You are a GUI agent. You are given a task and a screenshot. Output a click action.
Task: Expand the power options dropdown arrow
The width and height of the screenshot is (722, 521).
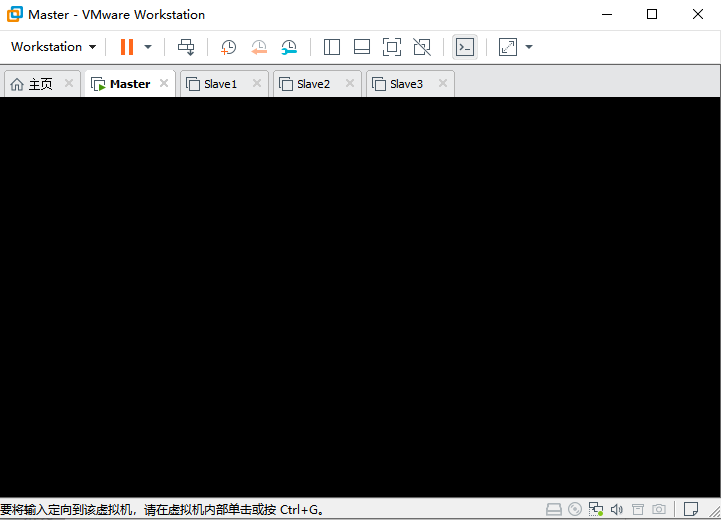coord(148,47)
